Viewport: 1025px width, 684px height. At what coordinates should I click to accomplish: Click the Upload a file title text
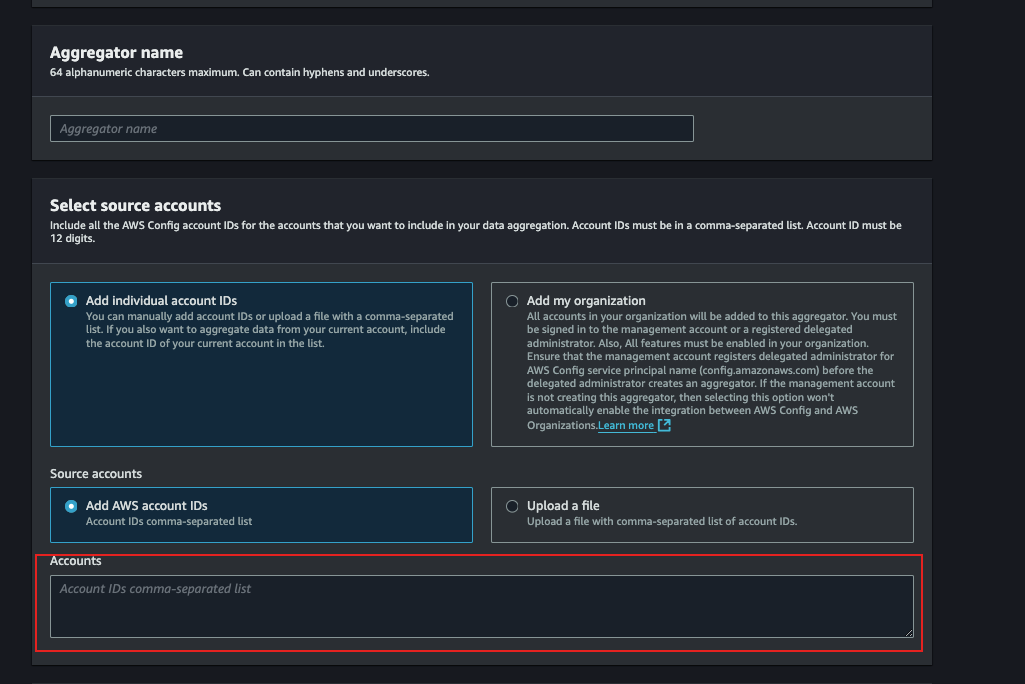point(563,506)
